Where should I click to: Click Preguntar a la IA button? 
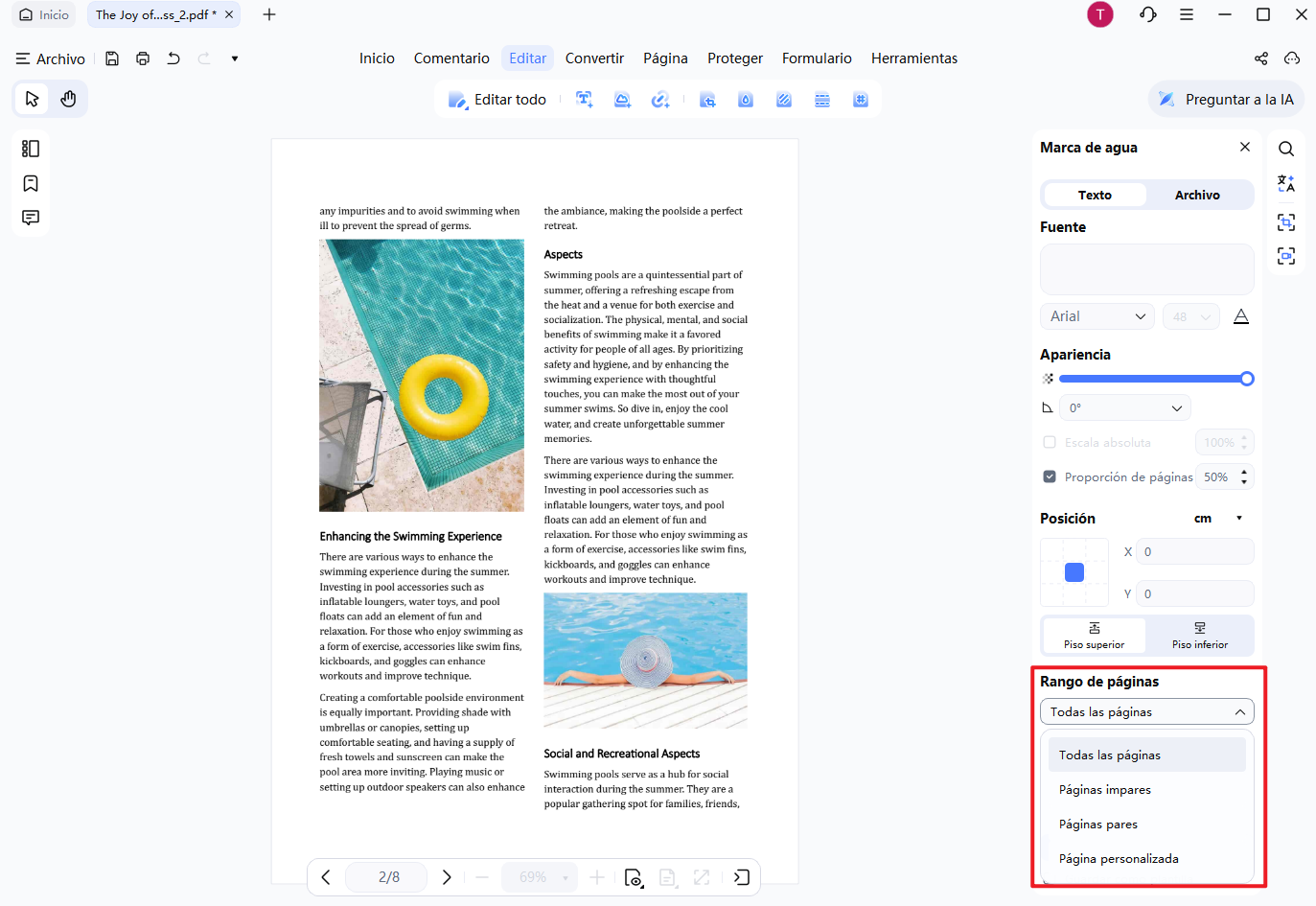1226,100
